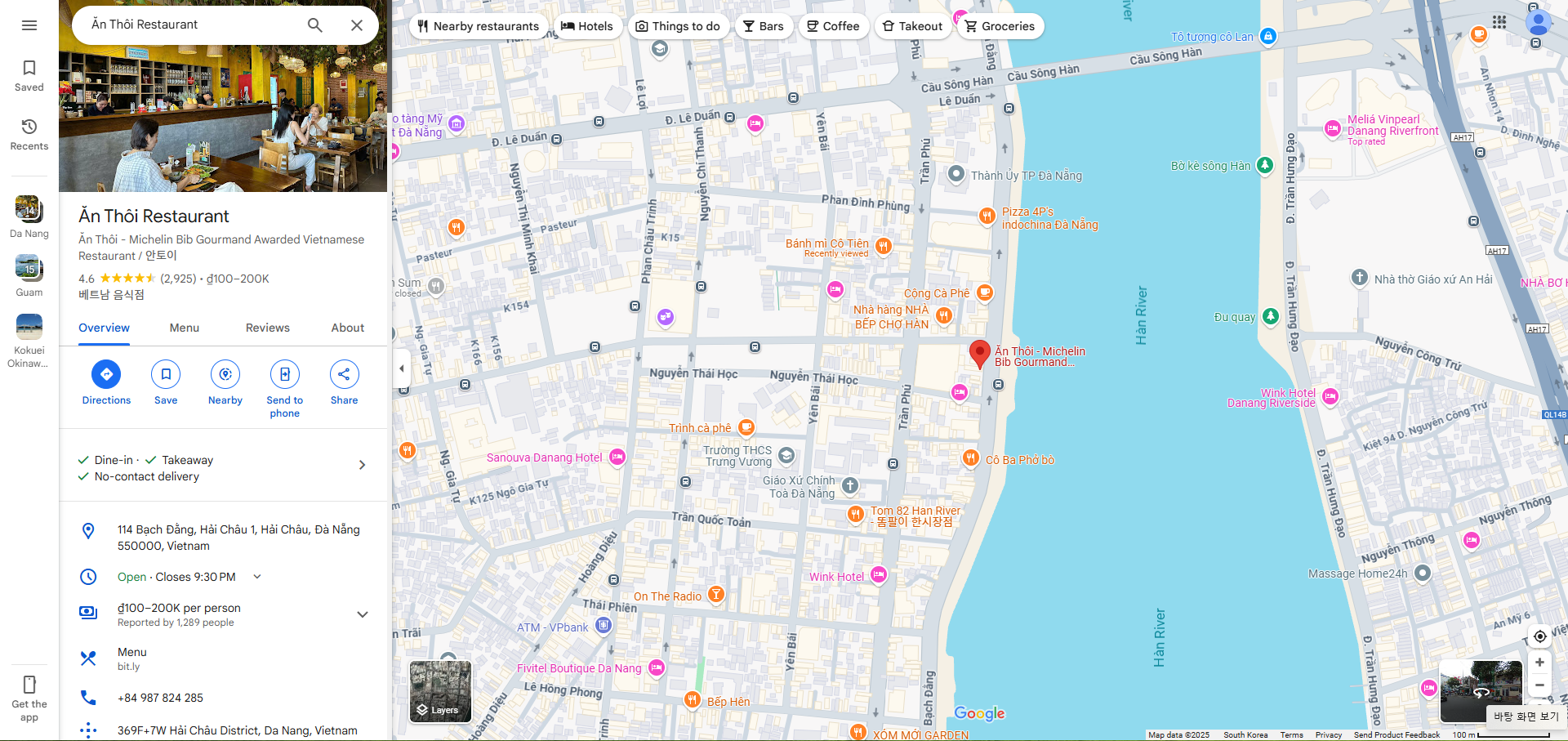Click Send Product Feedback link
1568x741 pixels.
click(1396, 735)
